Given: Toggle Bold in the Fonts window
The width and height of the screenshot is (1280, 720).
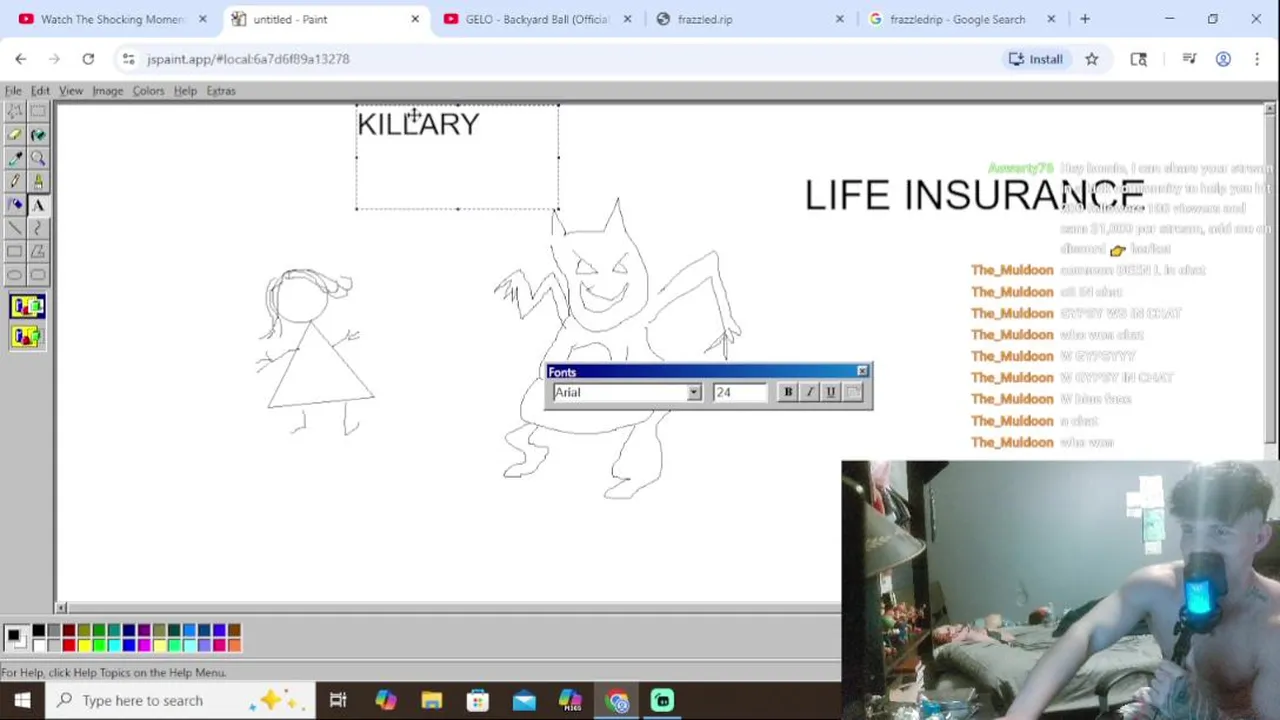Looking at the screenshot, I should (788, 392).
